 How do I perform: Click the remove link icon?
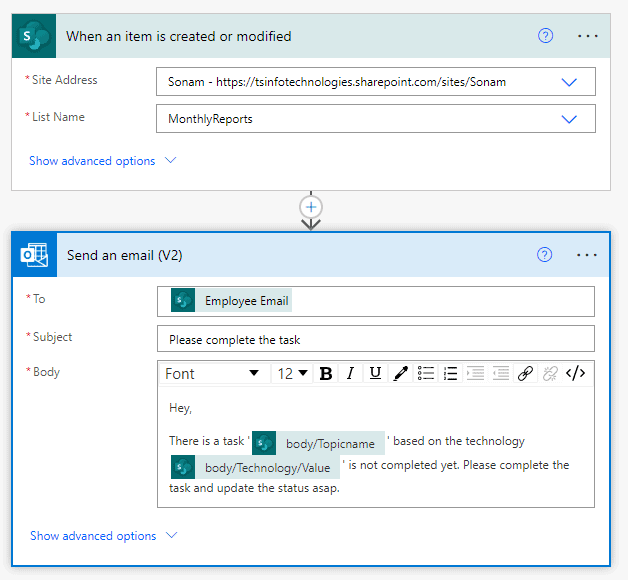550,374
